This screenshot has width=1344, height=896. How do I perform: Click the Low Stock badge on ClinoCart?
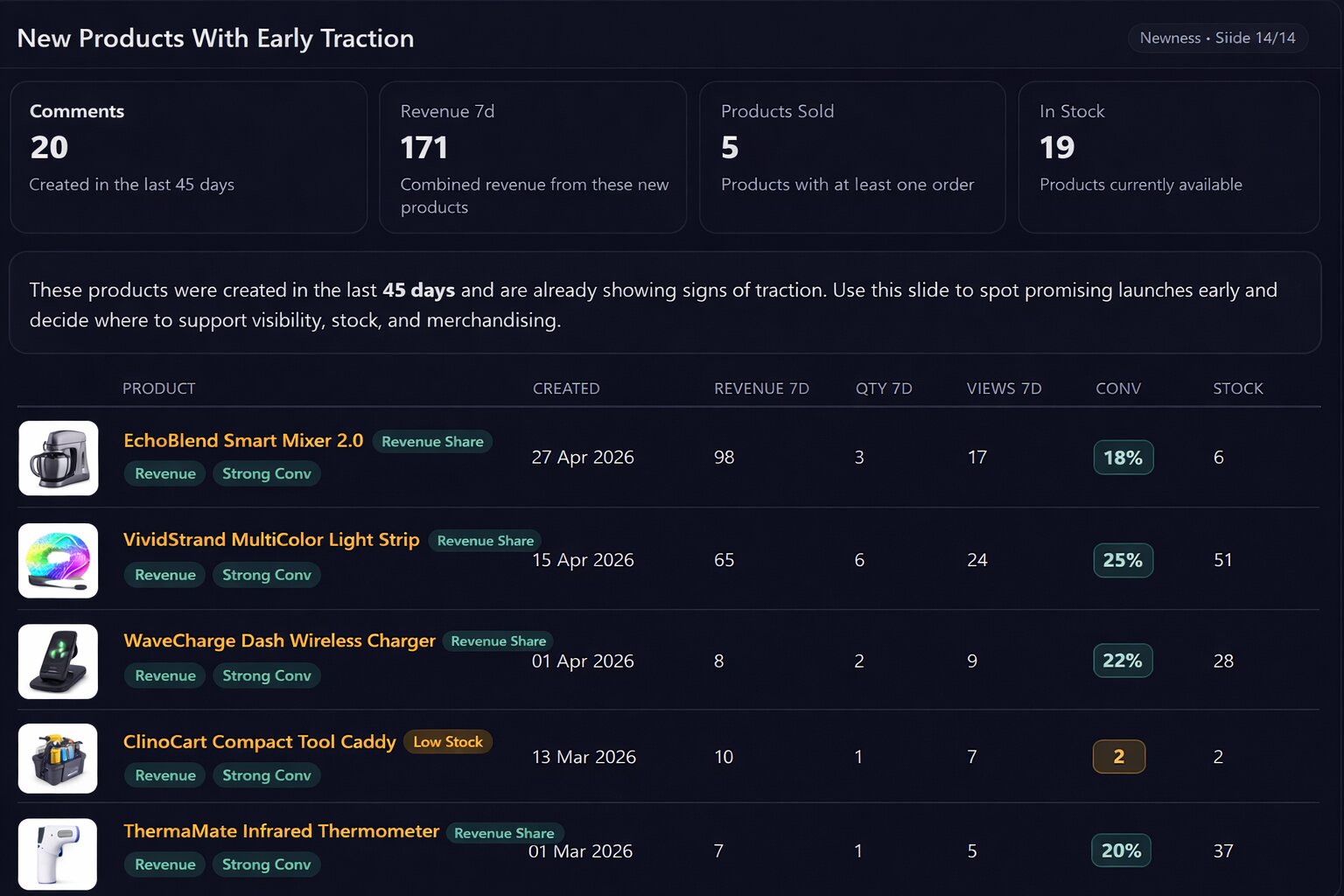(448, 742)
